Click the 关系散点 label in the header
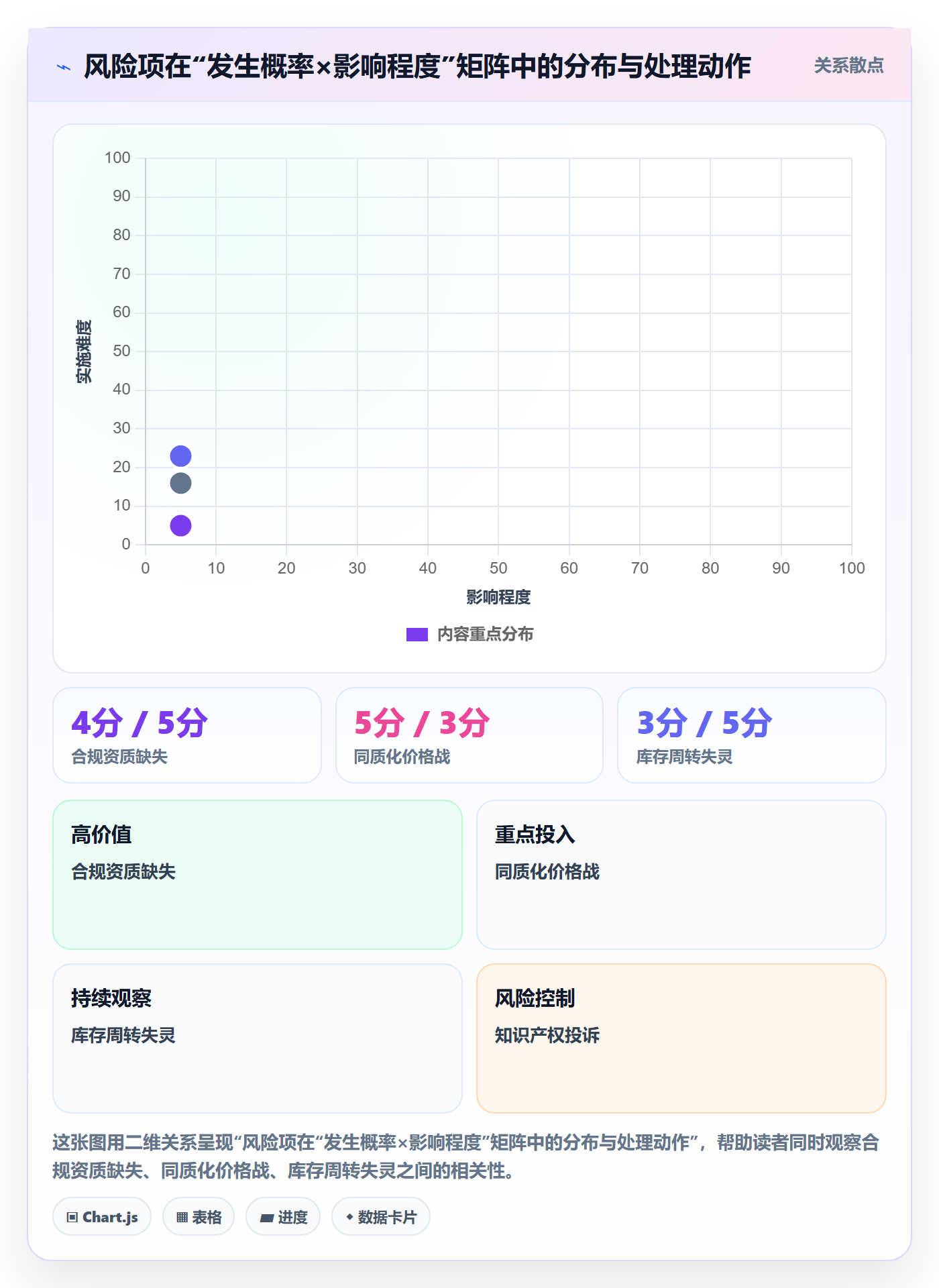Screen dimensions: 939x1288 click(x=848, y=65)
